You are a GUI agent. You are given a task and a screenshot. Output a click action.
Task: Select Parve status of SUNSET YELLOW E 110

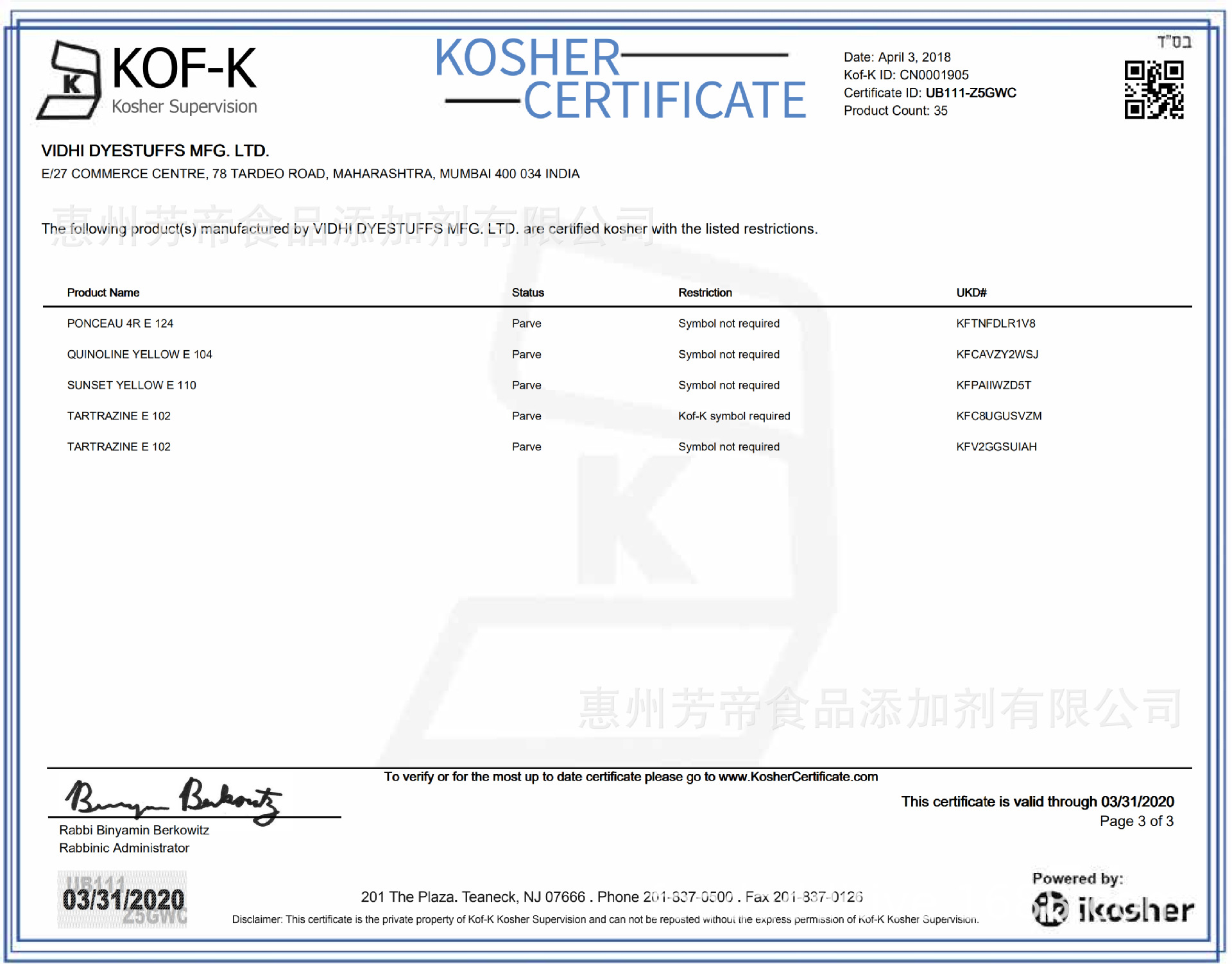coord(526,385)
